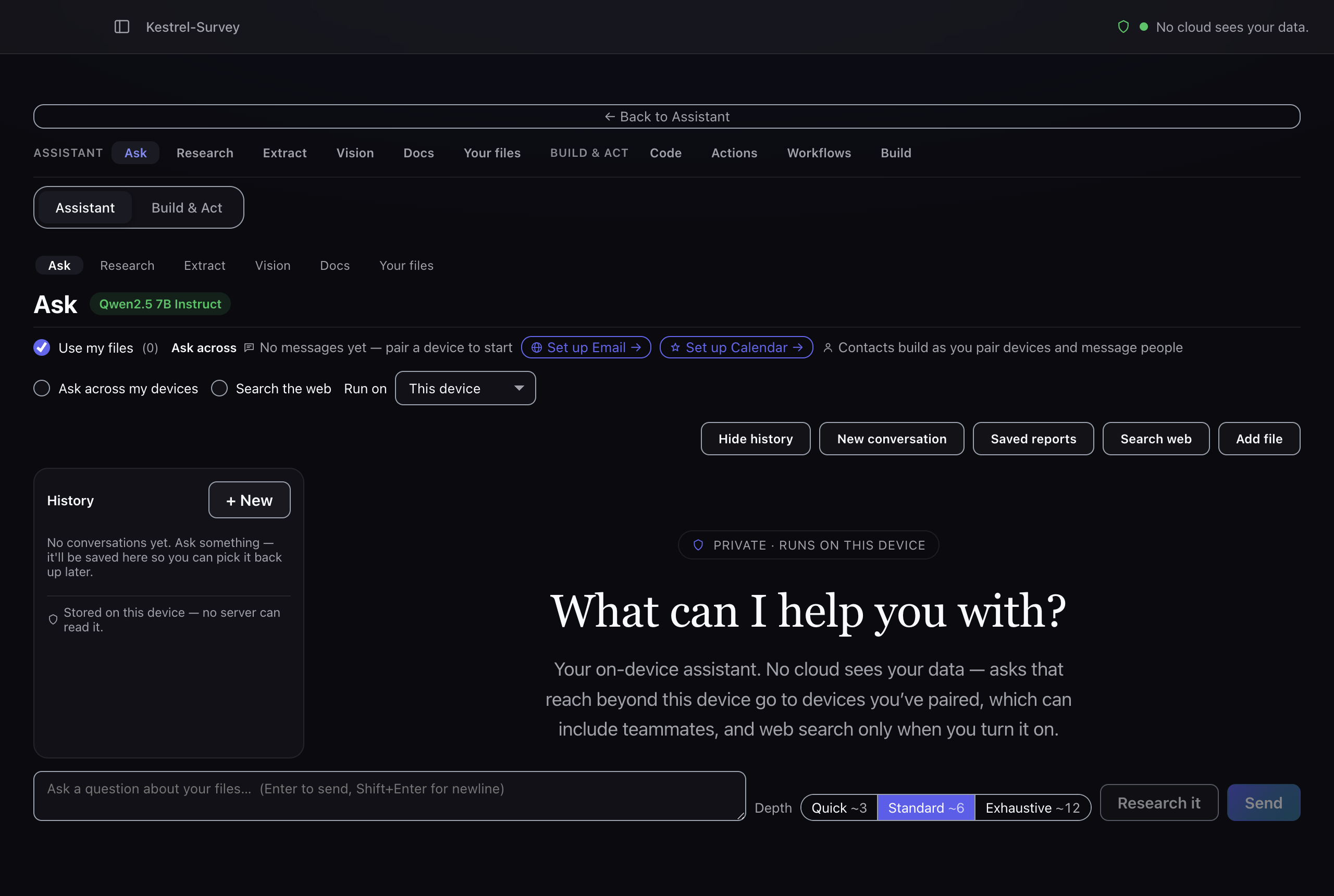1334x896 pixels.
Task: Click the Send button
Action: [1263, 803]
